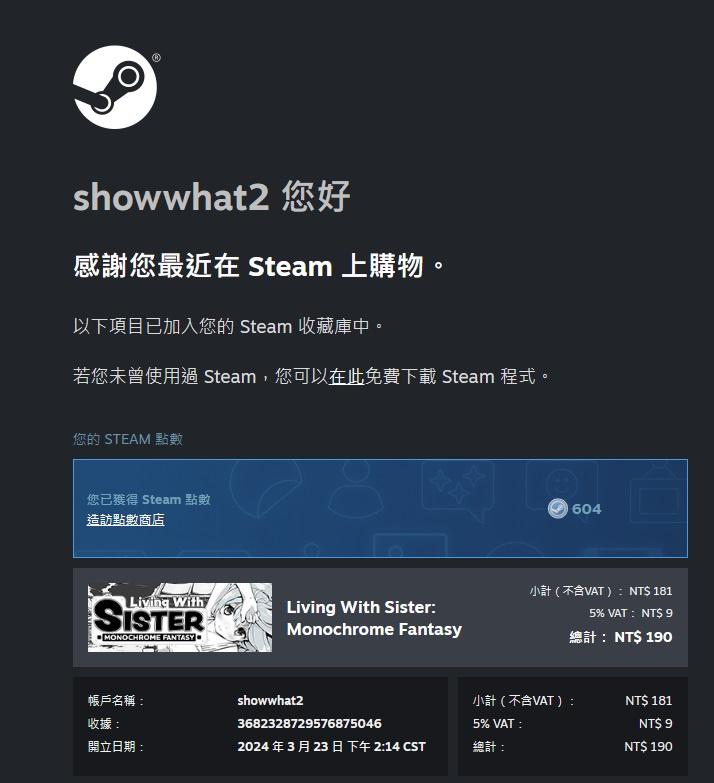Screen dimensions: 714x783
Task: Visit the 造訪點數商店 points shop link
Action: pos(125,520)
